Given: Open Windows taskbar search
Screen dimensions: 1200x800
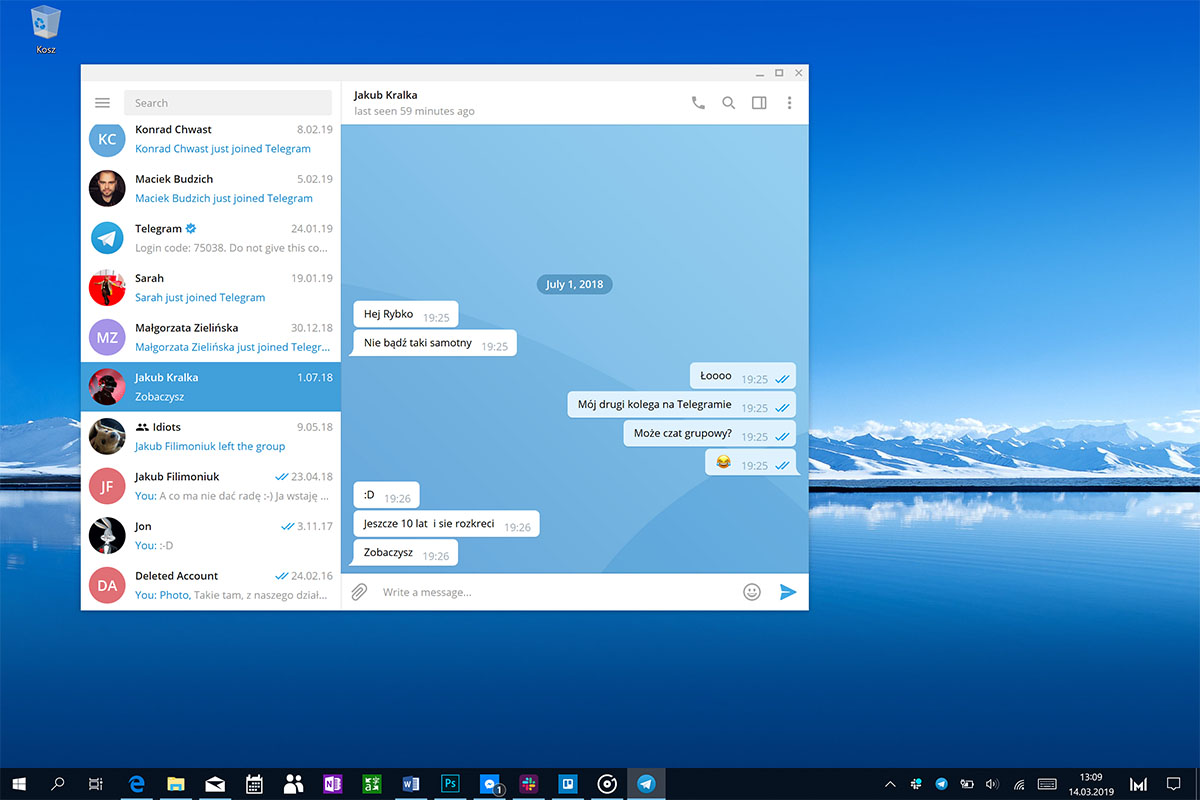Looking at the screenshot, I should (x=58, y=785).
